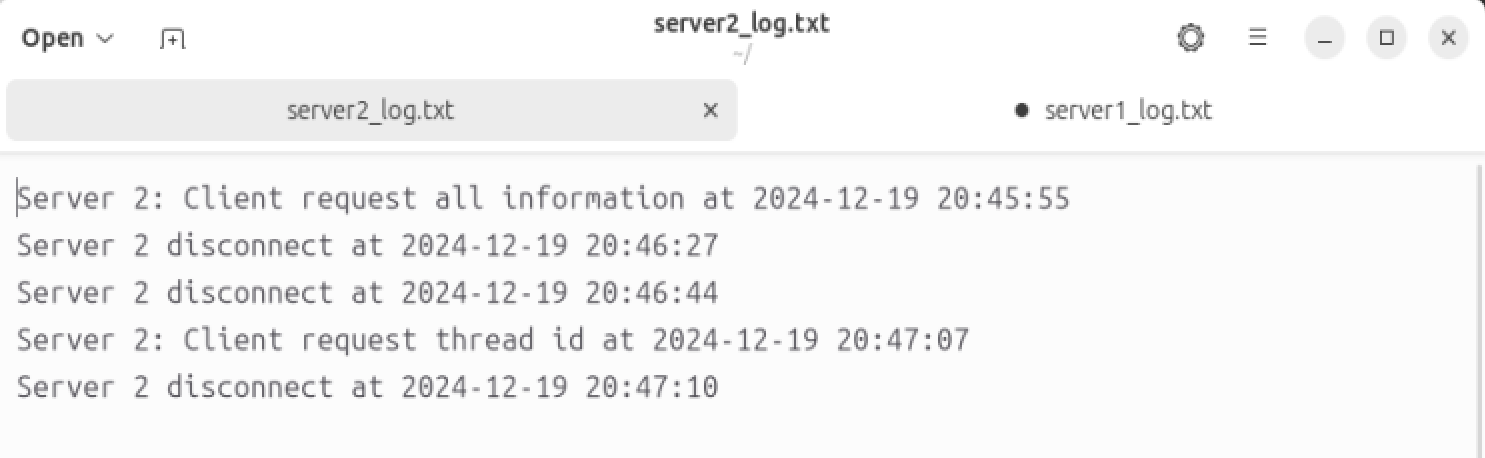This screenshot has height=458, width=1485.
Task: Minimize the text editor window
Action: [x=1326, y=39]
